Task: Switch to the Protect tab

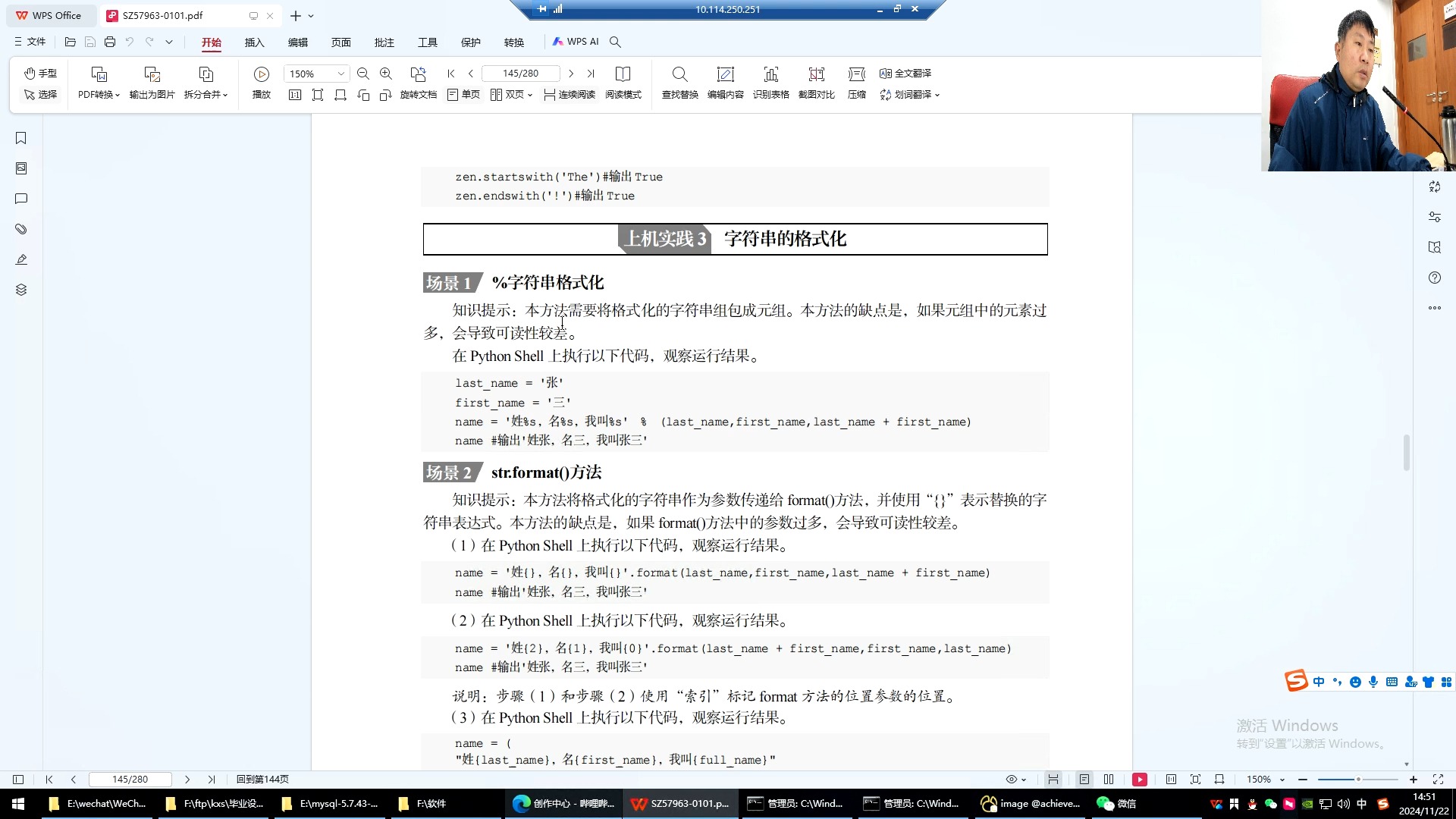Action: [470, 42]
